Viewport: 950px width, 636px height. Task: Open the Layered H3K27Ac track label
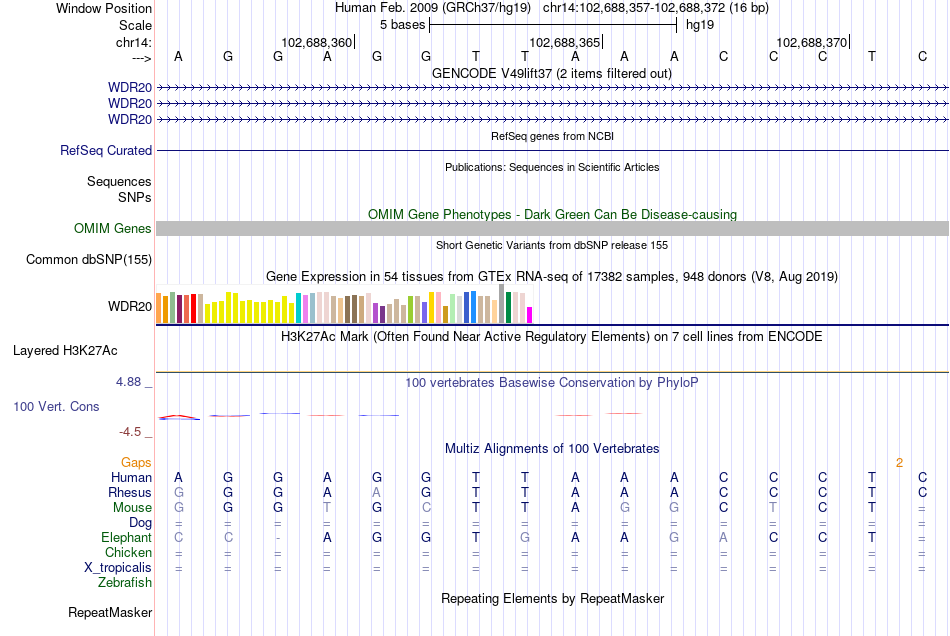point(65,351)
